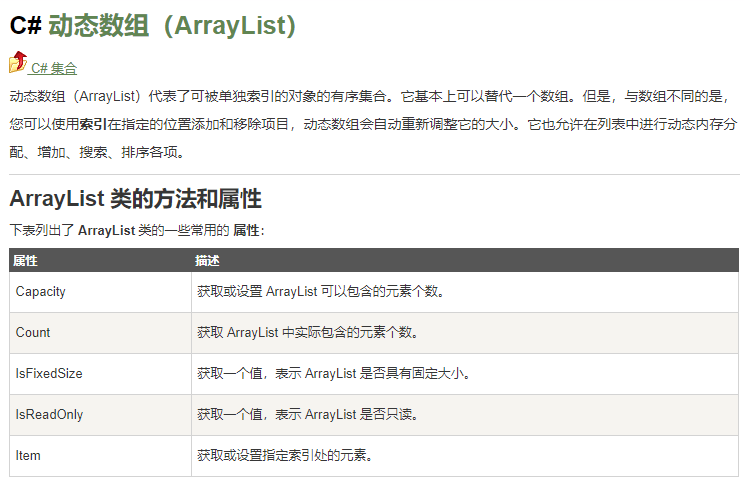Click the heading ArrayList 类的方法和属性
This screenshot has width=744, height=484.
point(135,198)
